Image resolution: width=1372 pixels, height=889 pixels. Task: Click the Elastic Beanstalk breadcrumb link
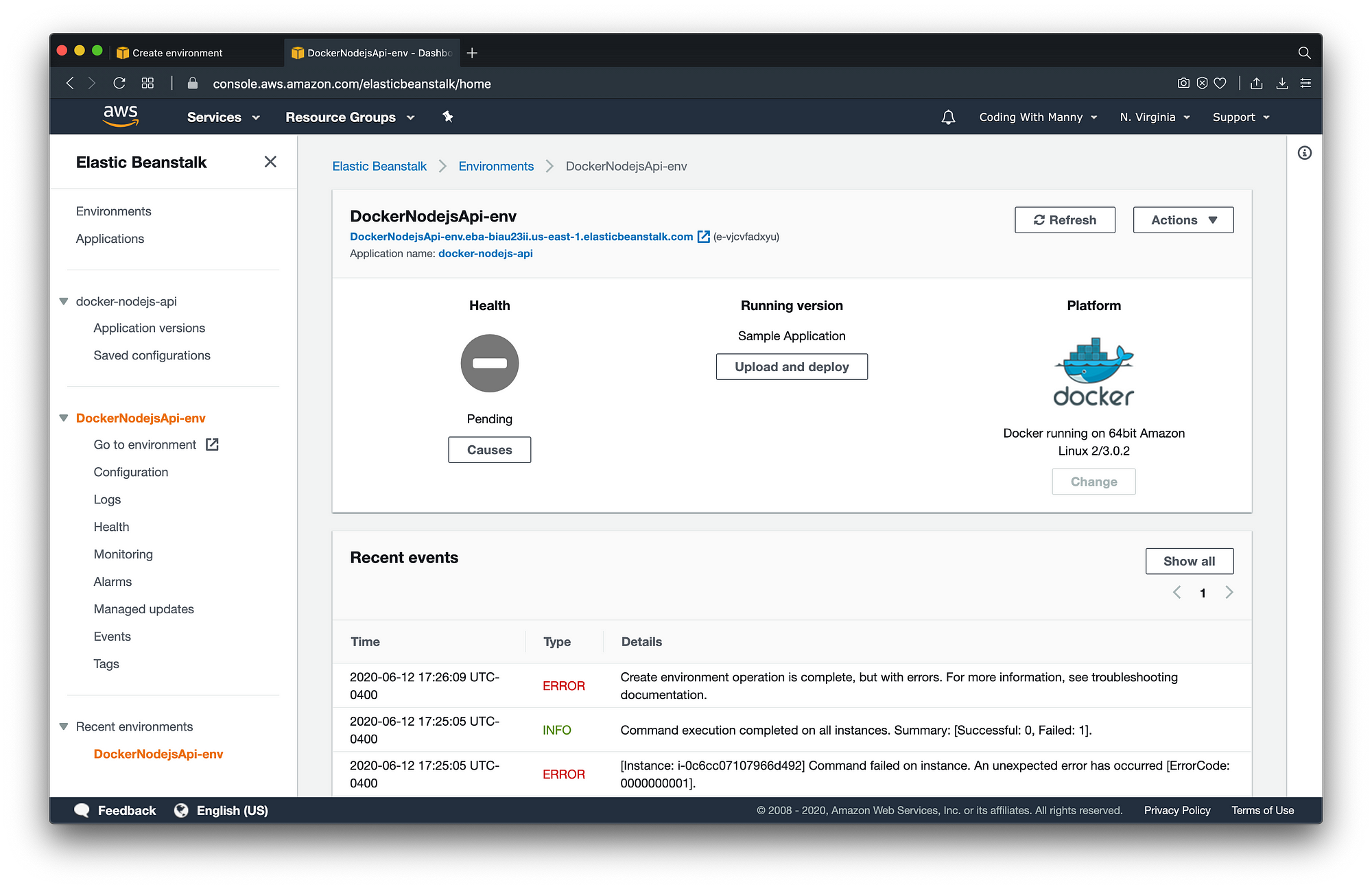[x=379, y=166]
